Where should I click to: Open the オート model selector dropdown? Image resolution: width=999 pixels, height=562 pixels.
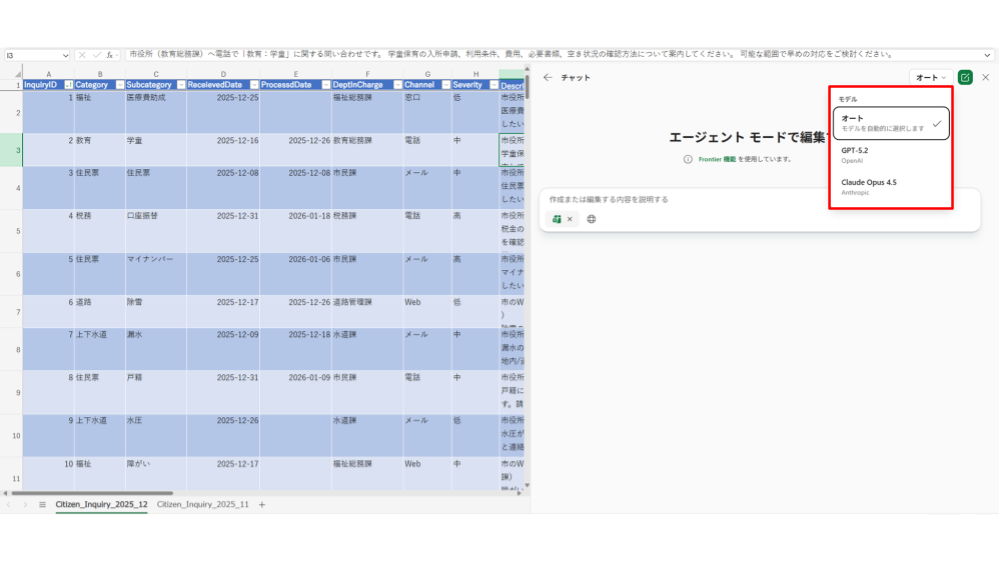[930, 77]
